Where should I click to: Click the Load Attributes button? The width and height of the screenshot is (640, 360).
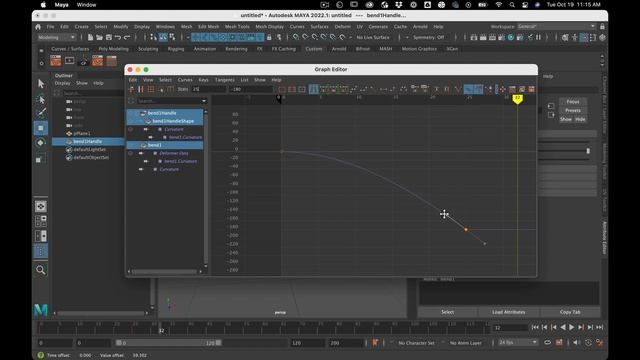[x=509, y=312]
